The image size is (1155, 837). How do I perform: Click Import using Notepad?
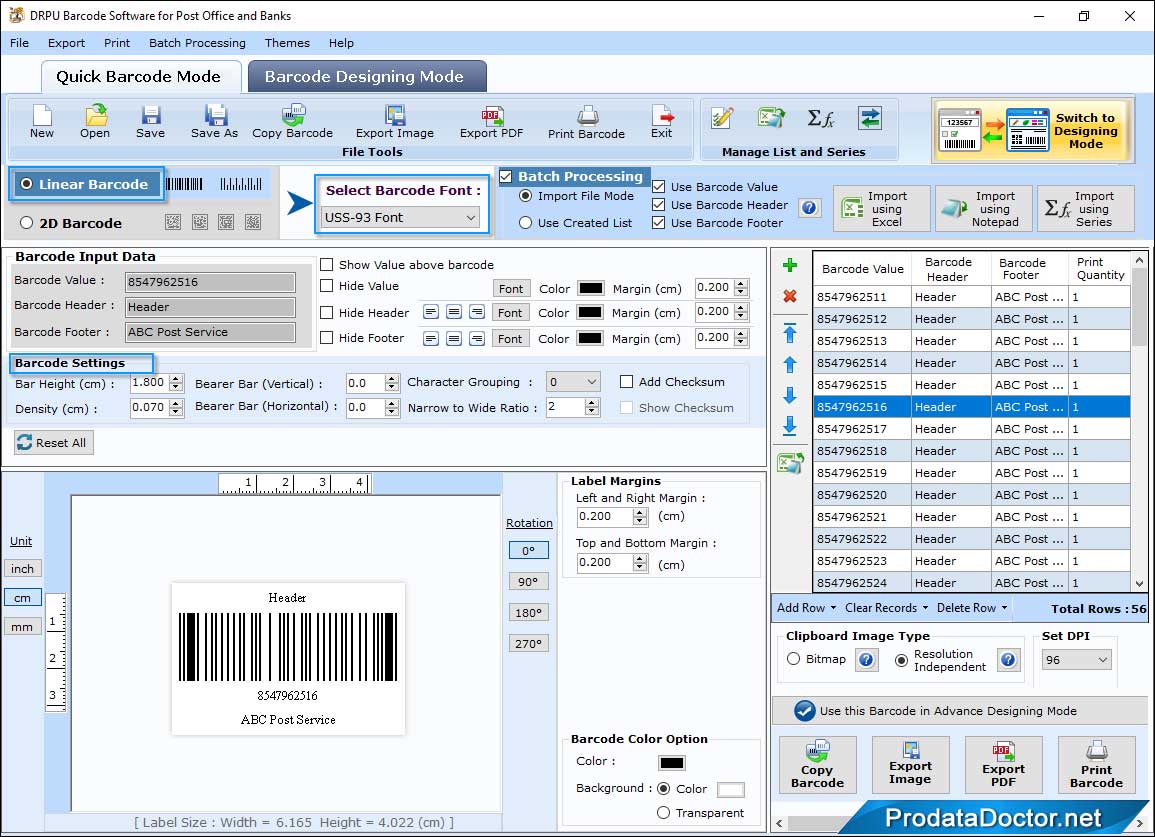point(983,209)
